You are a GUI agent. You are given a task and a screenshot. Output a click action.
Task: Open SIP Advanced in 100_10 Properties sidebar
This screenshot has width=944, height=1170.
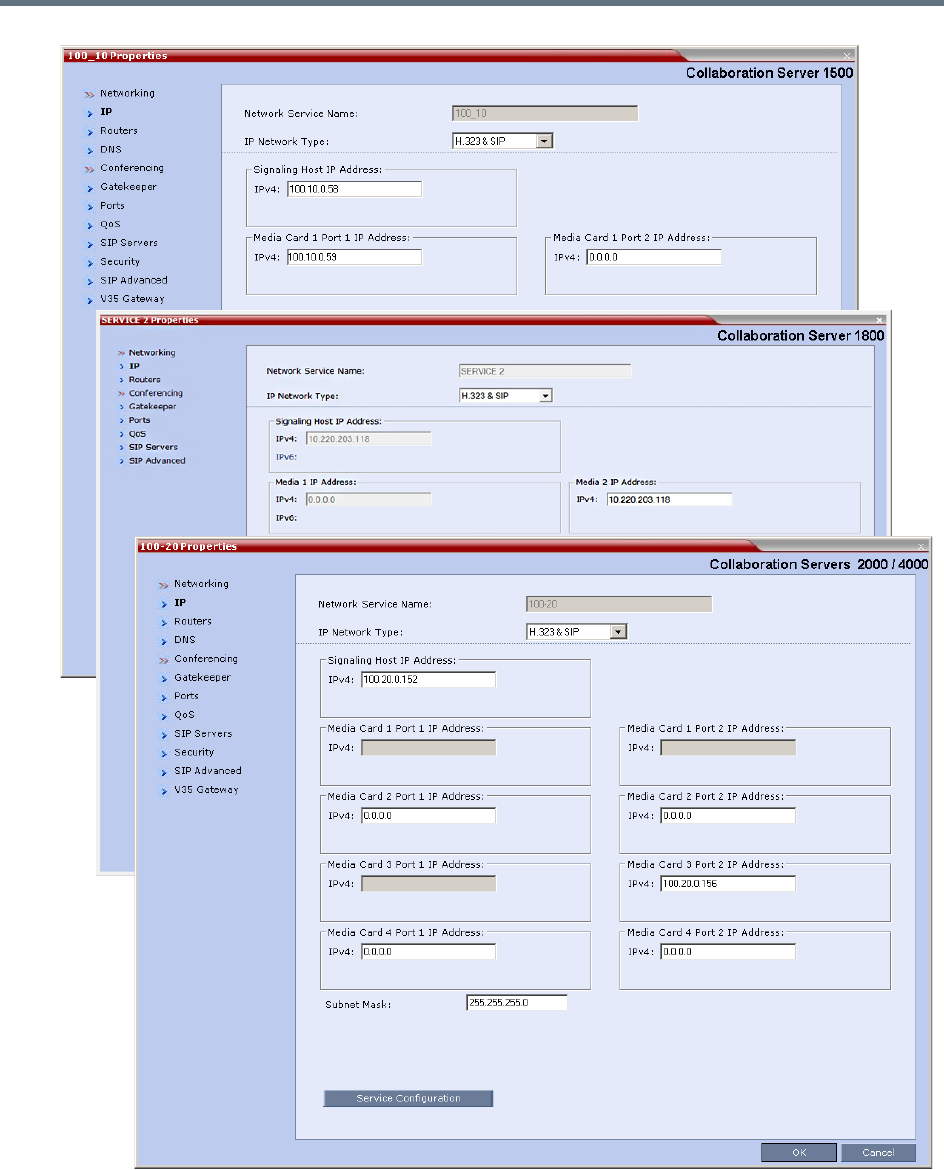[134, 280]
